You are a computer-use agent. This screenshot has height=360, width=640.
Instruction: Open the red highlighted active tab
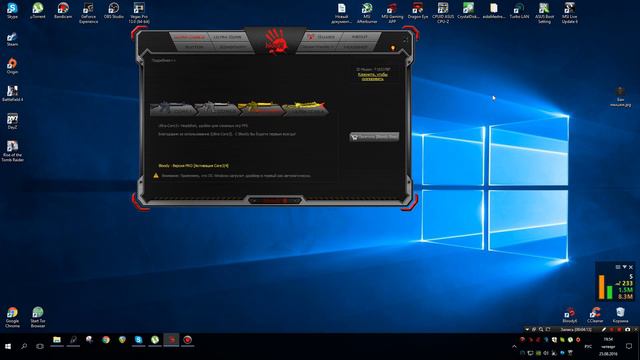(189, 37)
